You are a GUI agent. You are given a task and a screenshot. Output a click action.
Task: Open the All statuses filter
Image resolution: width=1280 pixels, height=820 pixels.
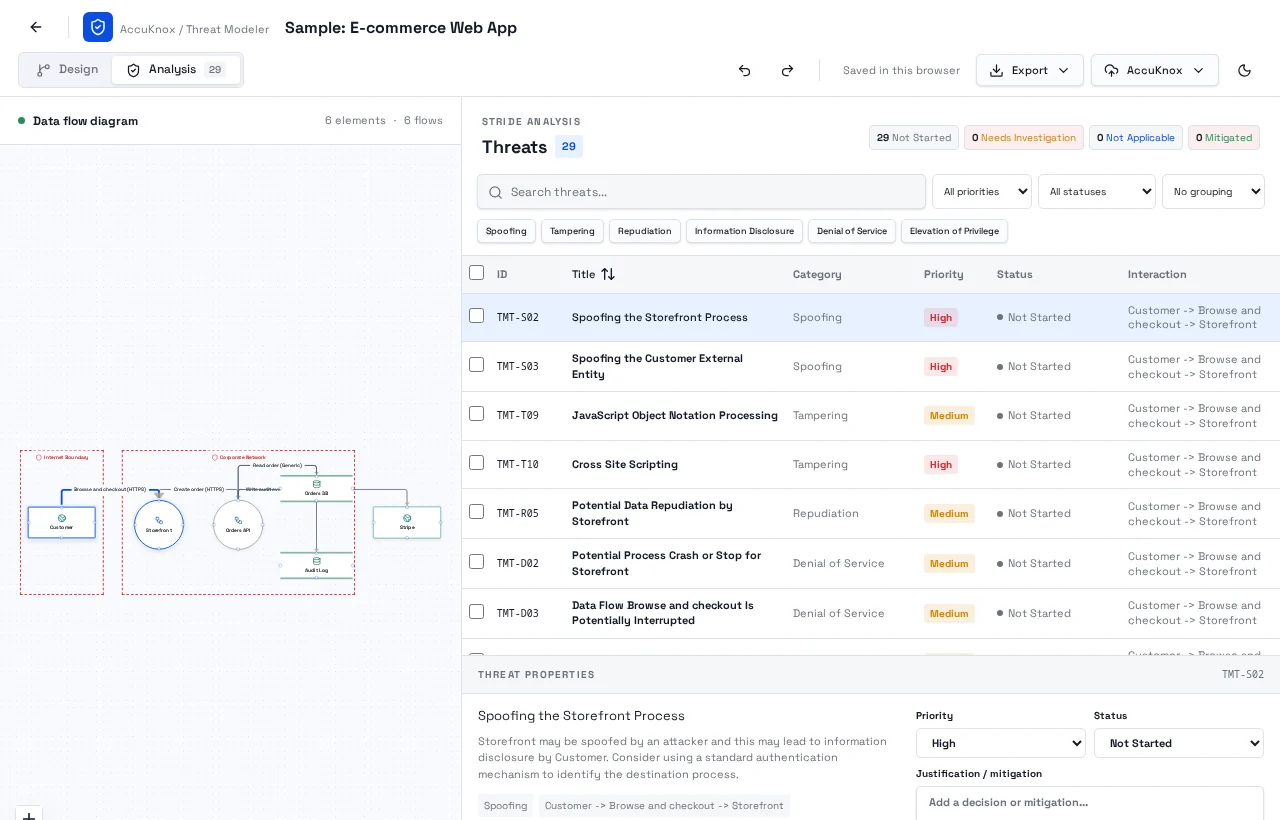(x=1097, y=191)
